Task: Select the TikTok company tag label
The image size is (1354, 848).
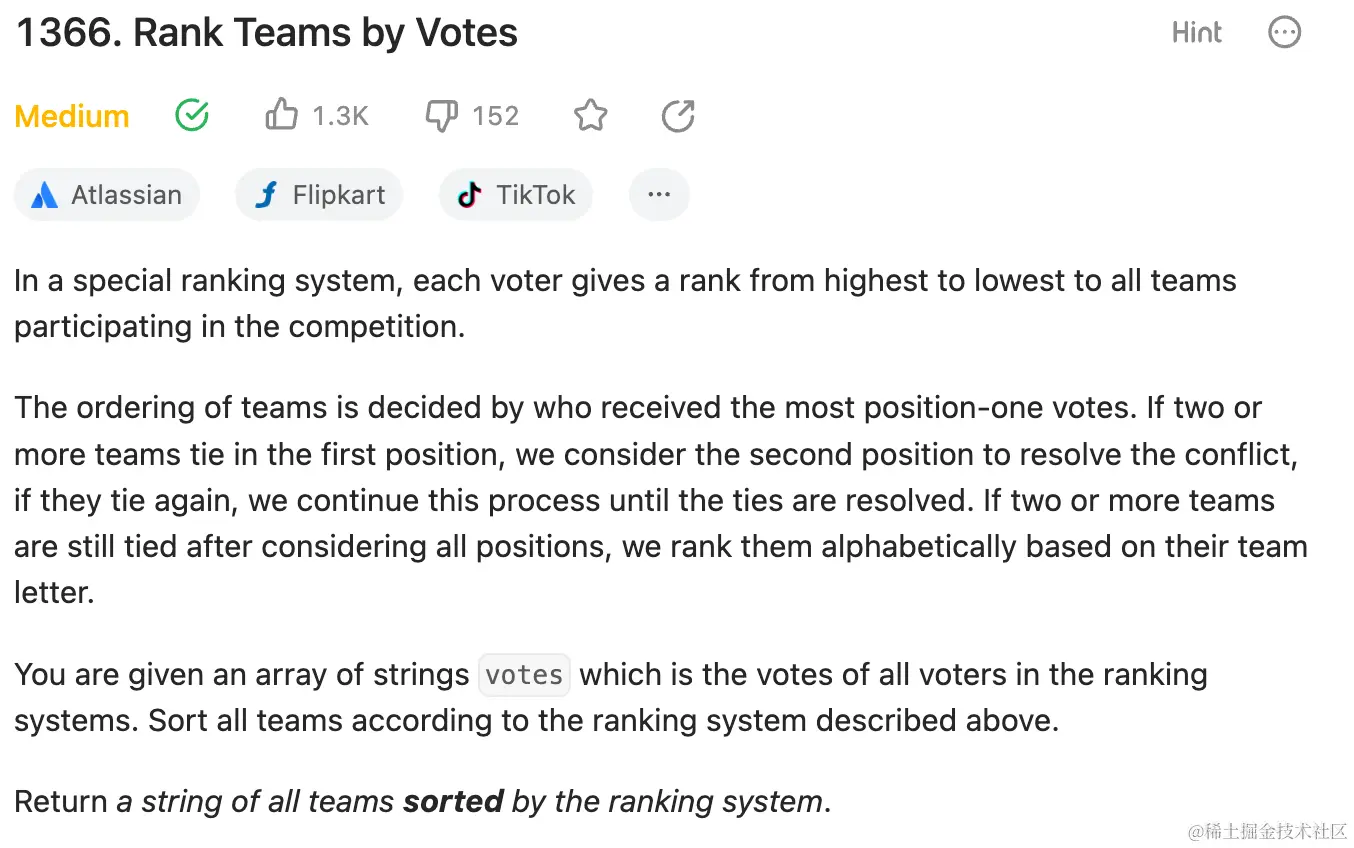Action: point(535,195)
